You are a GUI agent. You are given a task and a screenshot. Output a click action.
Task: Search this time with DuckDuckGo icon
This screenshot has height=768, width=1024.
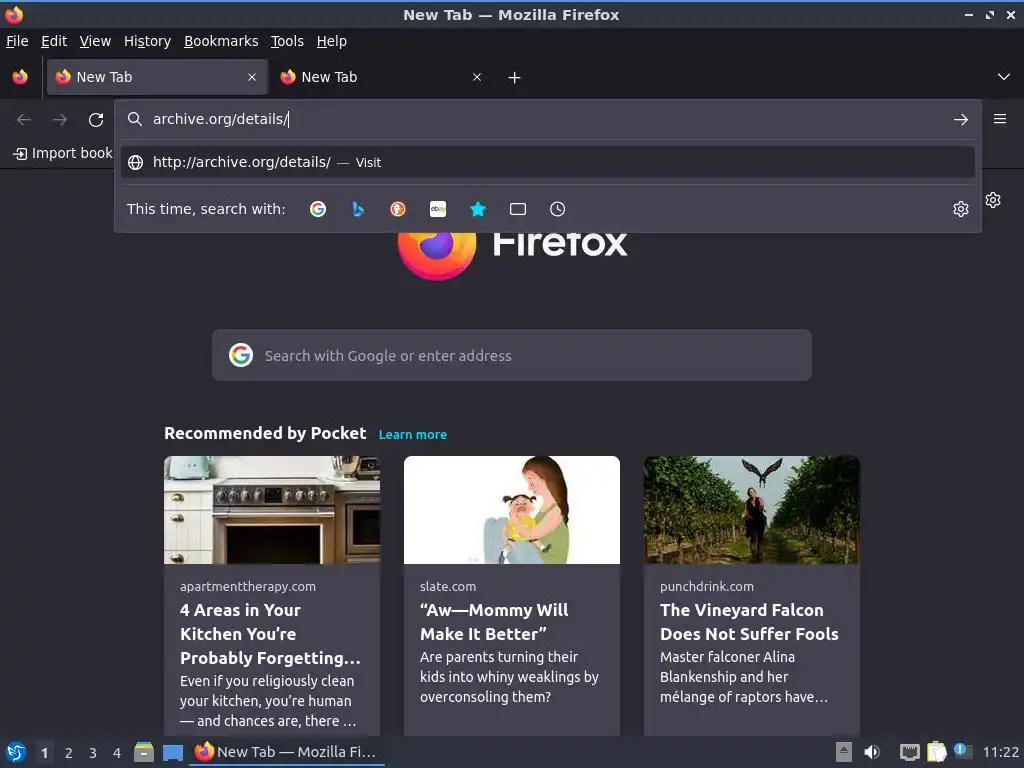pyautogui.click(x=398, y=209)
